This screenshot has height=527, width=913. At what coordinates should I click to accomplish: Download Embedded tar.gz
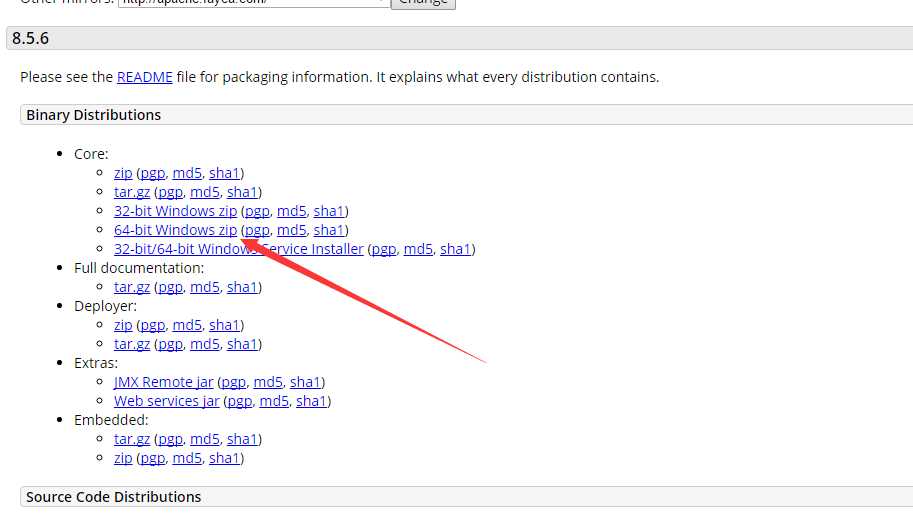pyautogui.click(x=132, y=439)
